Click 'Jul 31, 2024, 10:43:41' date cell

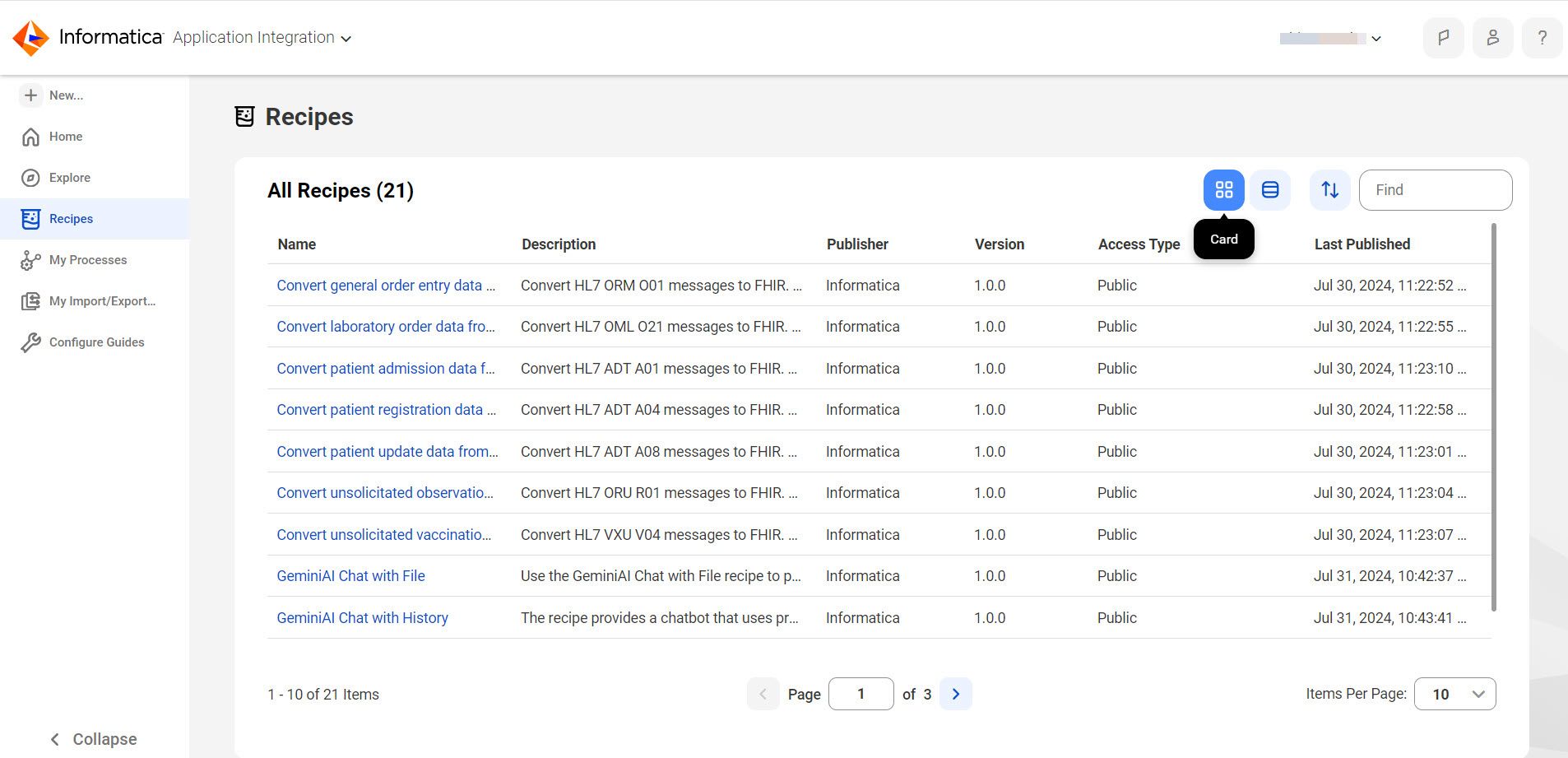[x=1389, y=618]
